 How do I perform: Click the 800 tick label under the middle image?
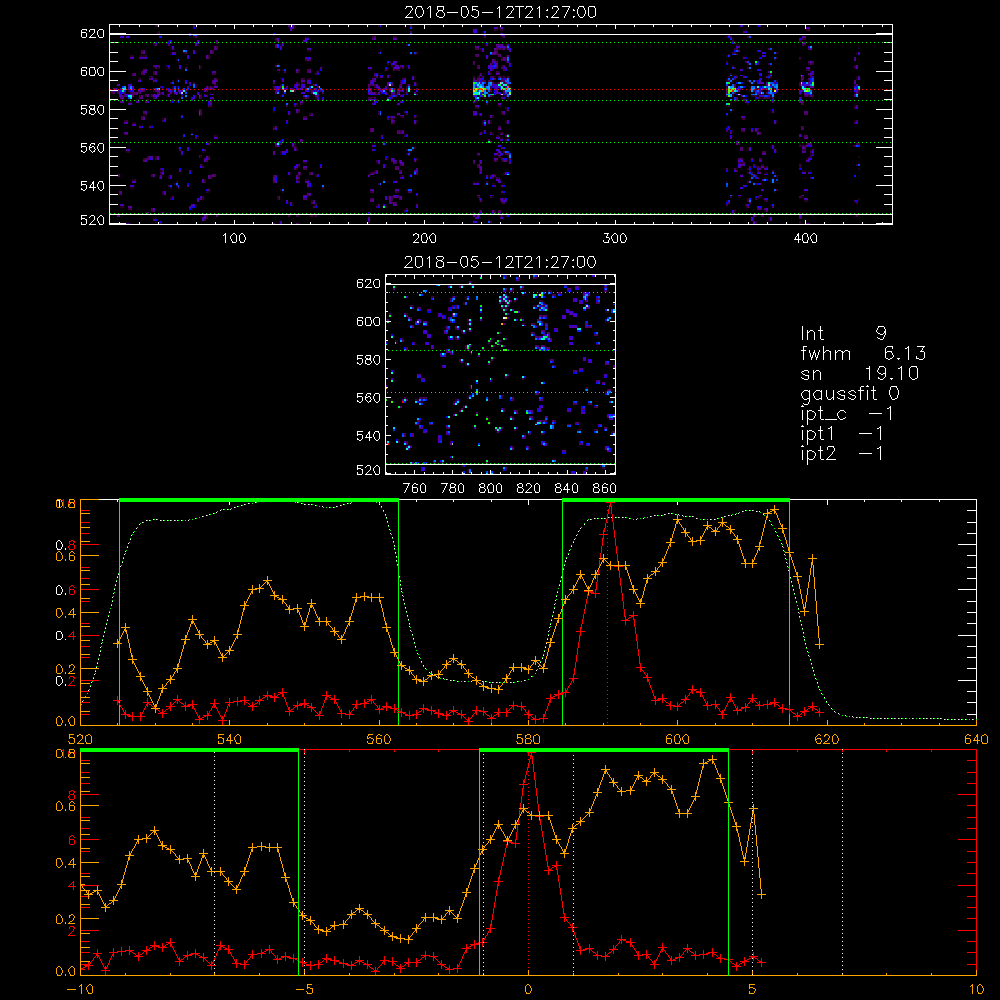490,489
